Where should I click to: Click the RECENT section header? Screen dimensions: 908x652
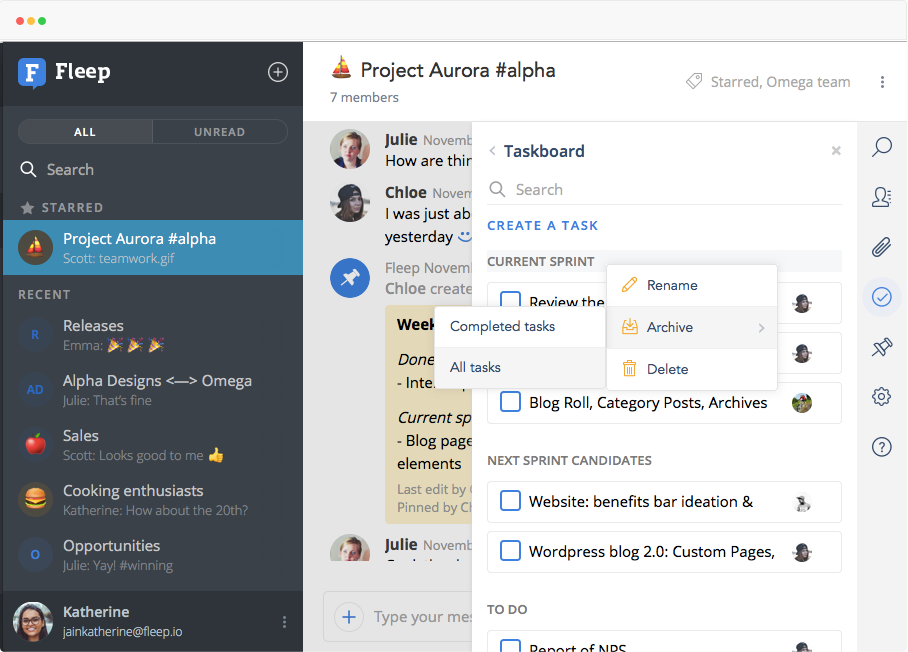point(44,295)
